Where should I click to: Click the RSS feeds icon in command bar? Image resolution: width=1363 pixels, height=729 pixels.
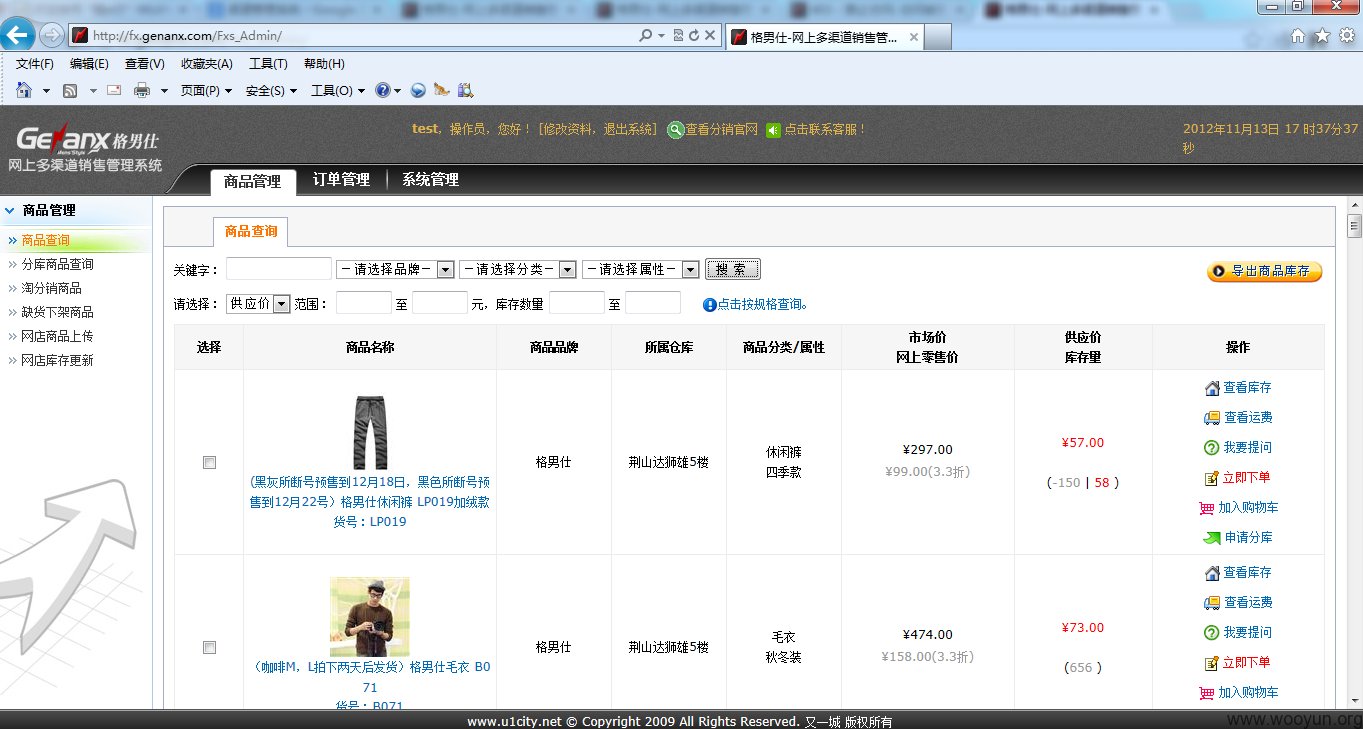[70, 90]
